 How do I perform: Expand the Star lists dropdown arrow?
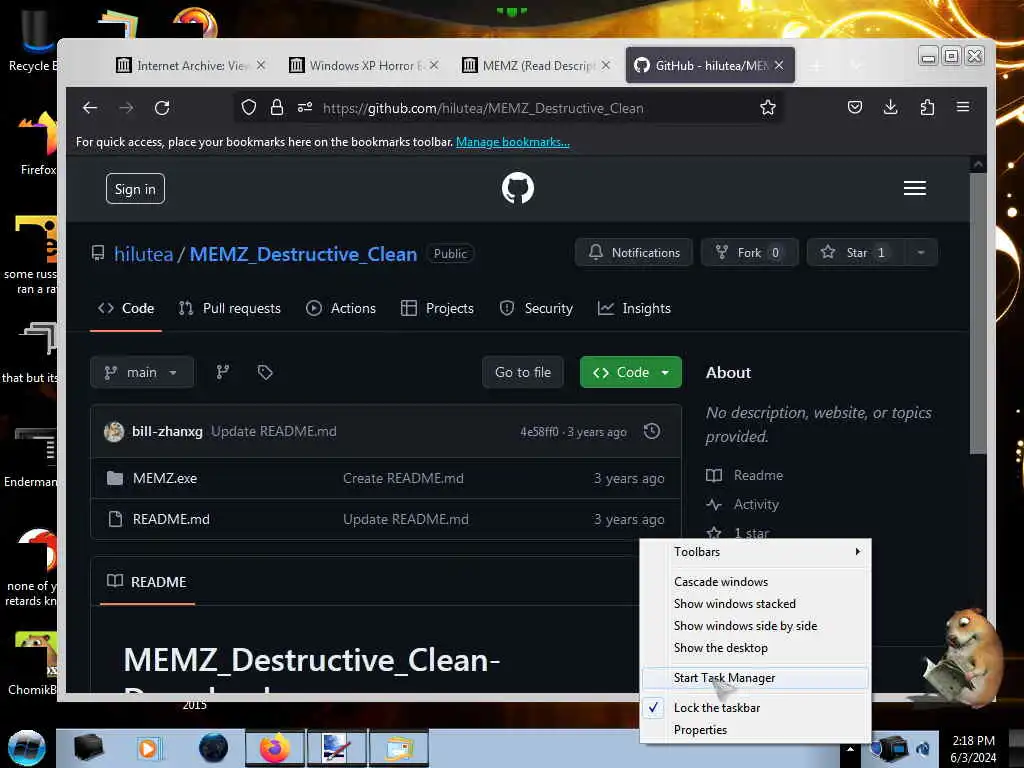tap(921, 253)
